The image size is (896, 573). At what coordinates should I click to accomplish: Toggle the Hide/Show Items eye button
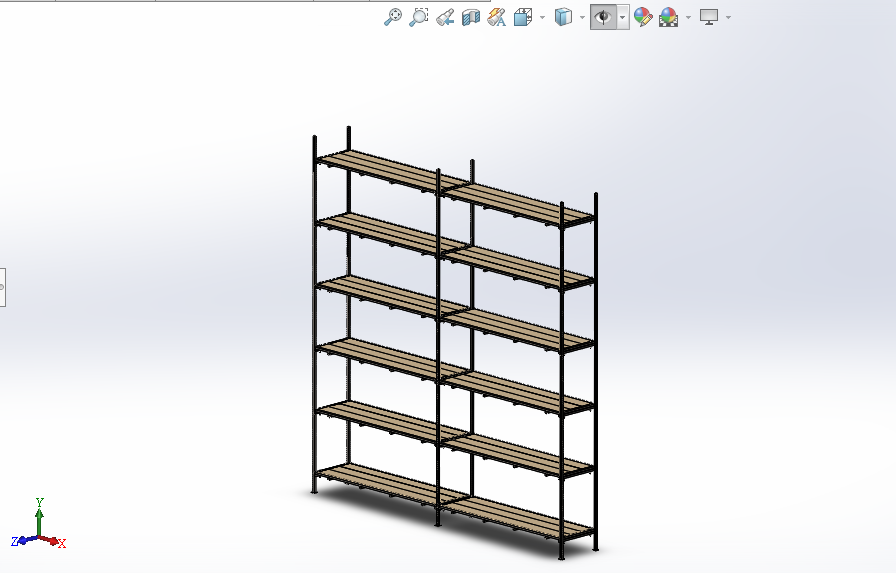603,17
